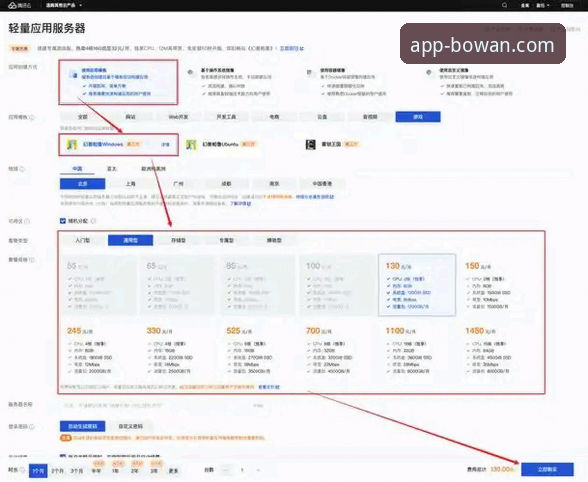588x482 pixels.
Task: Click the 详情 link on Windows image card
Action: click(x=165, y=144)
